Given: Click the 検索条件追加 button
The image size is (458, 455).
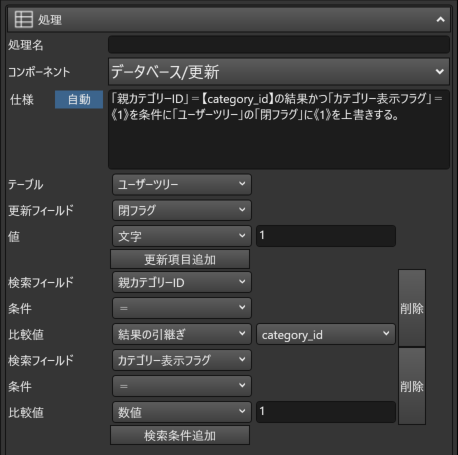Looking at the screenshot, I should [x=180, y=435].
